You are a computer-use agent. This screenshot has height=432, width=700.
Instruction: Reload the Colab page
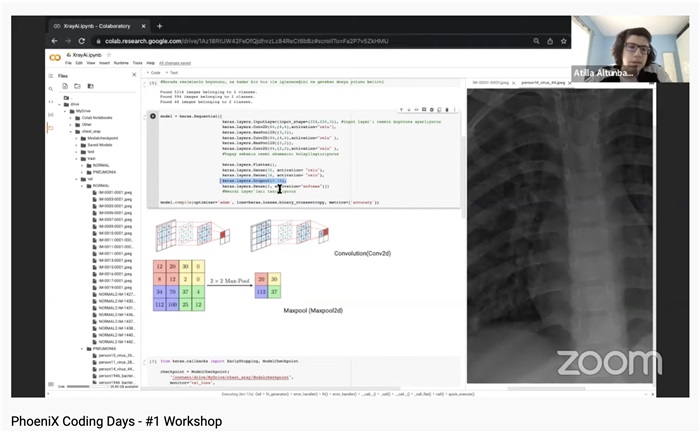(82, 41)
